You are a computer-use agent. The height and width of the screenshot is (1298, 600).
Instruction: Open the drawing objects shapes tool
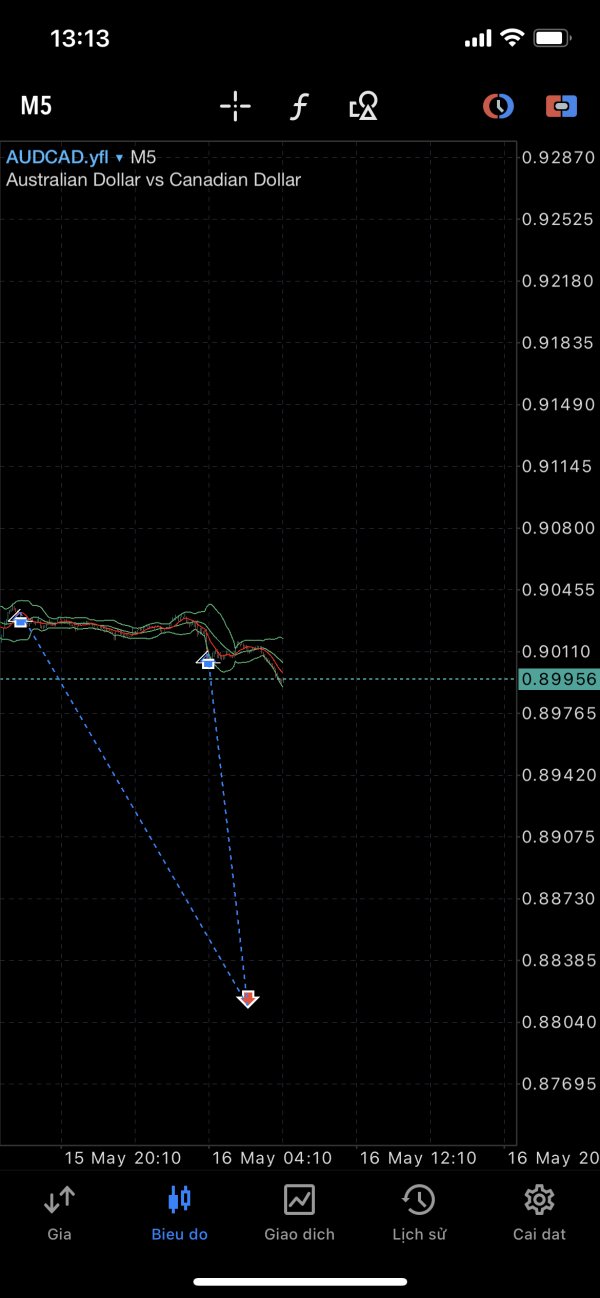tap(363, 106)
